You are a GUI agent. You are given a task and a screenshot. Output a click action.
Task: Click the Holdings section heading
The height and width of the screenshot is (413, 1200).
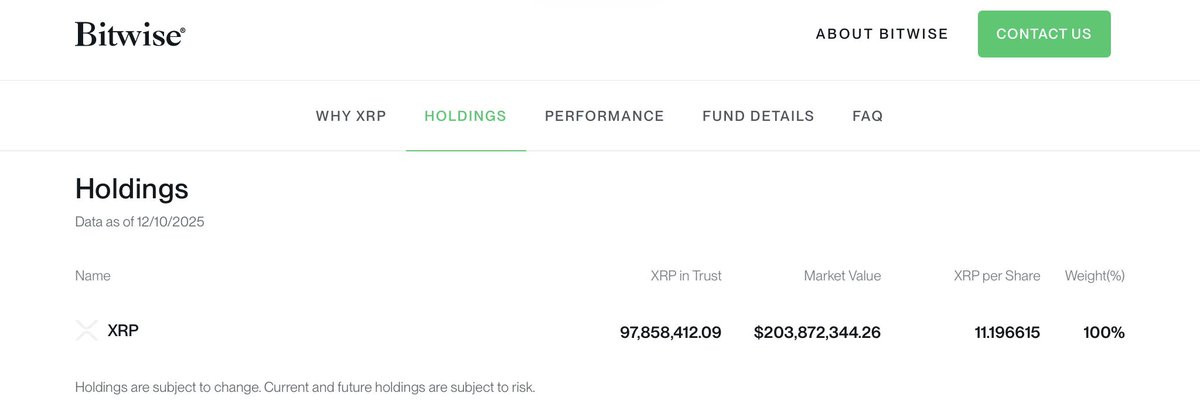point(131,188)
